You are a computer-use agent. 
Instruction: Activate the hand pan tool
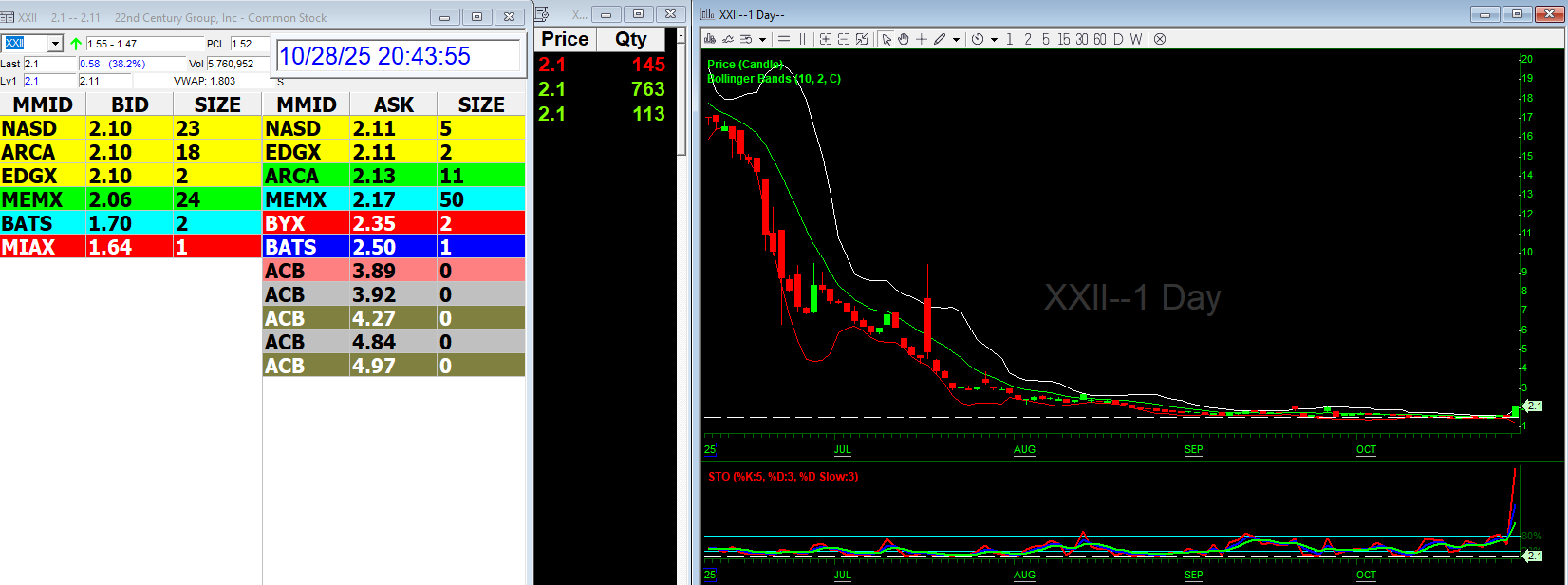(903, 39)
